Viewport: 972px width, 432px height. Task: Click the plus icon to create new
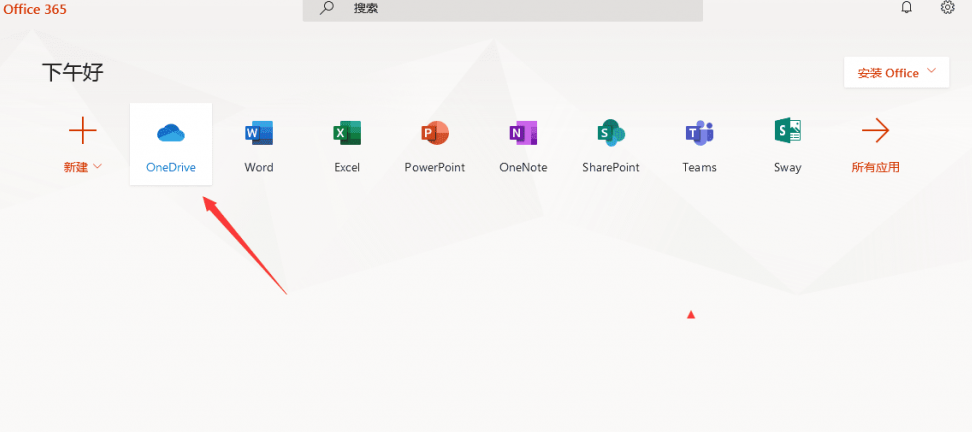[82, 131]
